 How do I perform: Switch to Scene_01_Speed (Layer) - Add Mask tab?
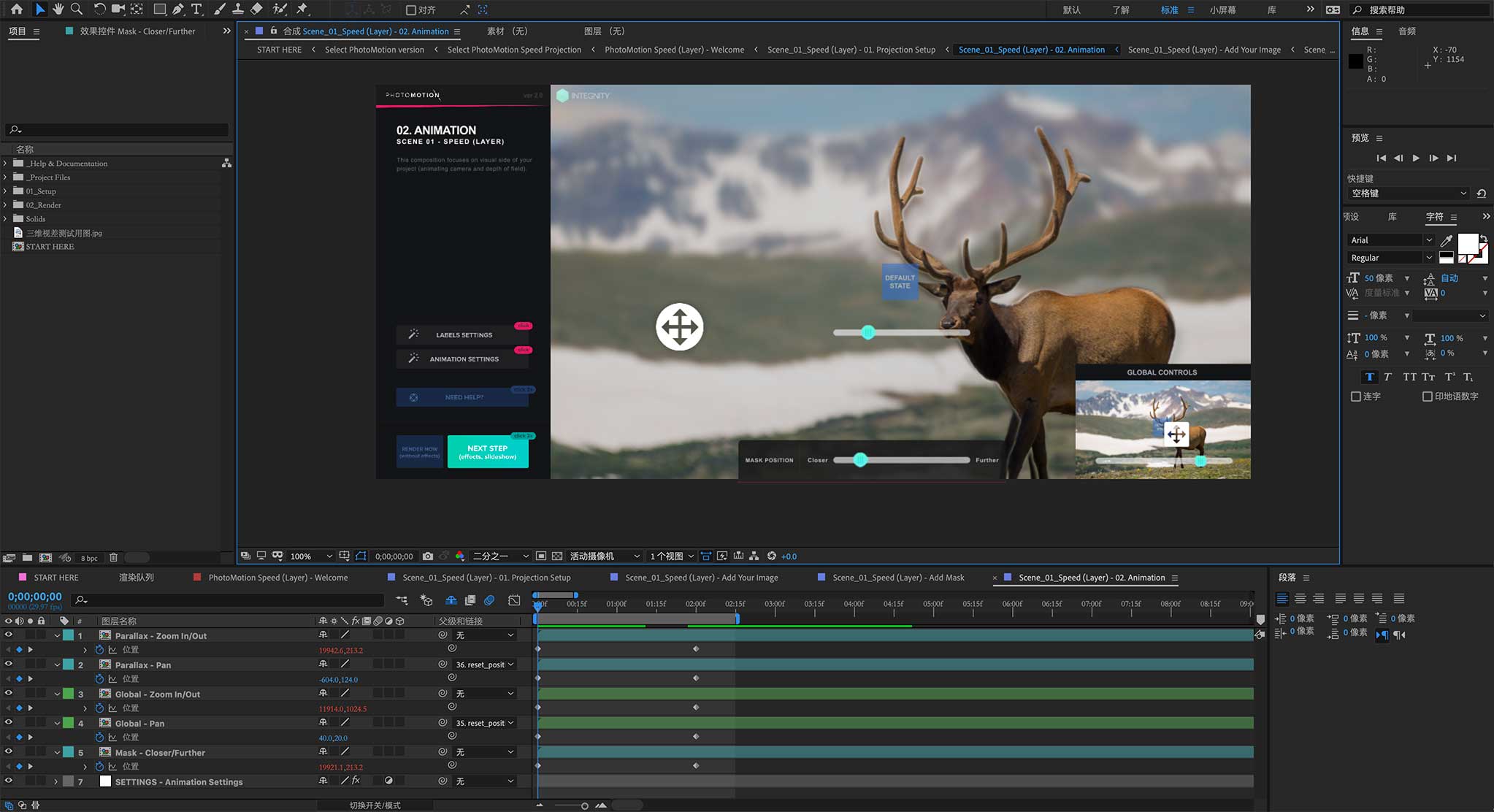(898, 578)
